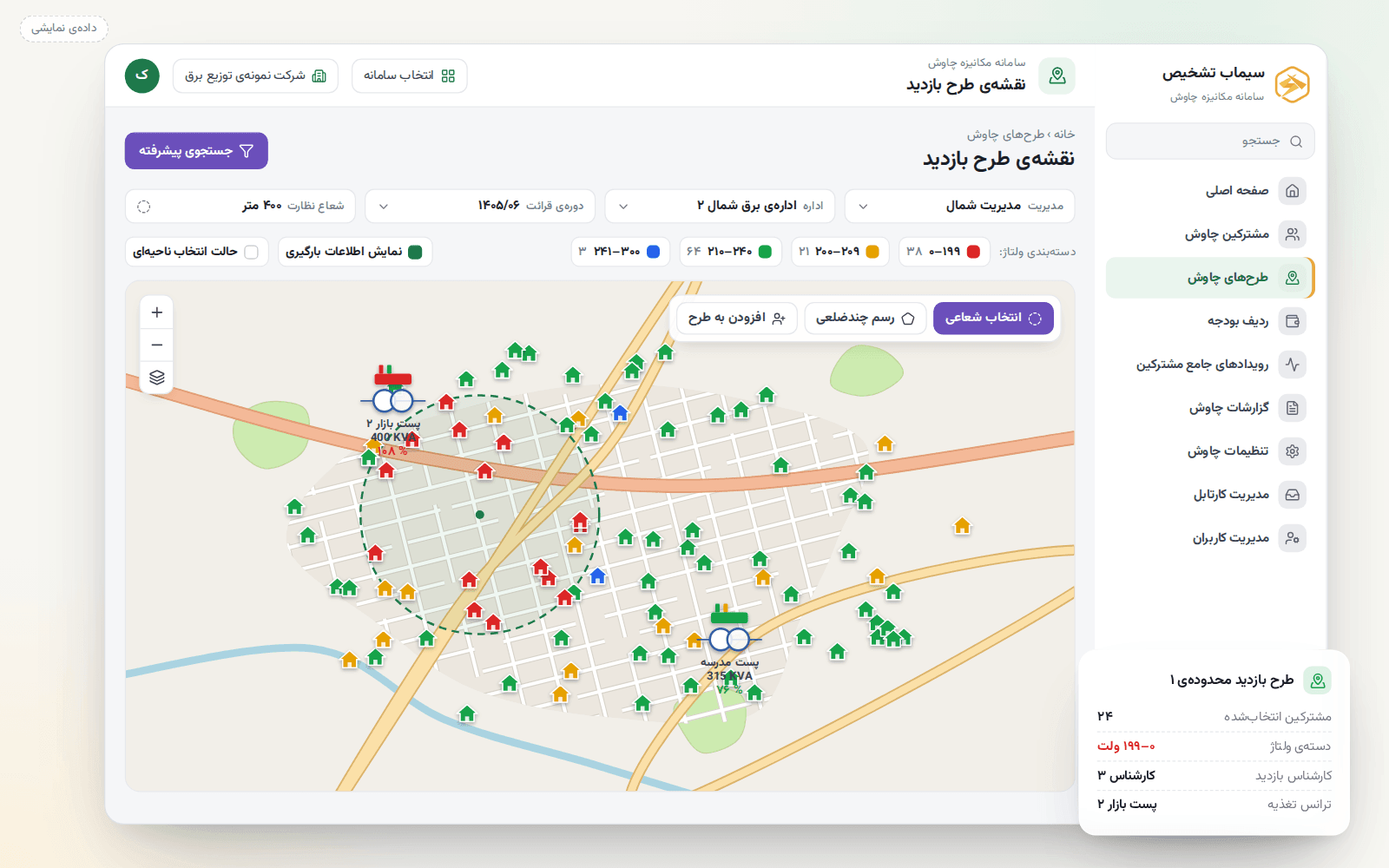The image size is (1389, 868).
Task: Select رسم چندضلعی map tool
Action: pos(866,319)
